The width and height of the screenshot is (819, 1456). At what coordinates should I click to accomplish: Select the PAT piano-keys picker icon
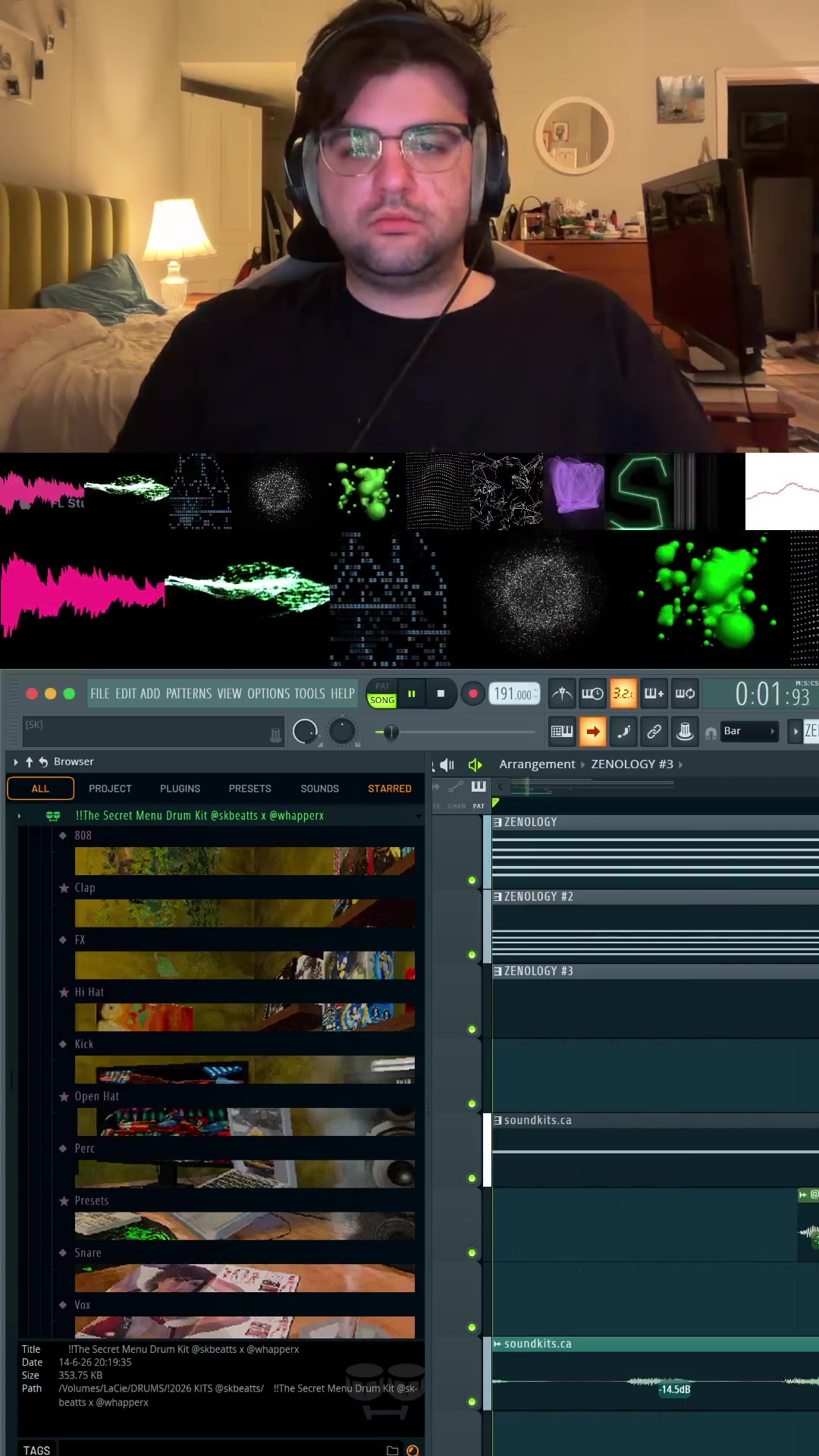tap(479, 786)
